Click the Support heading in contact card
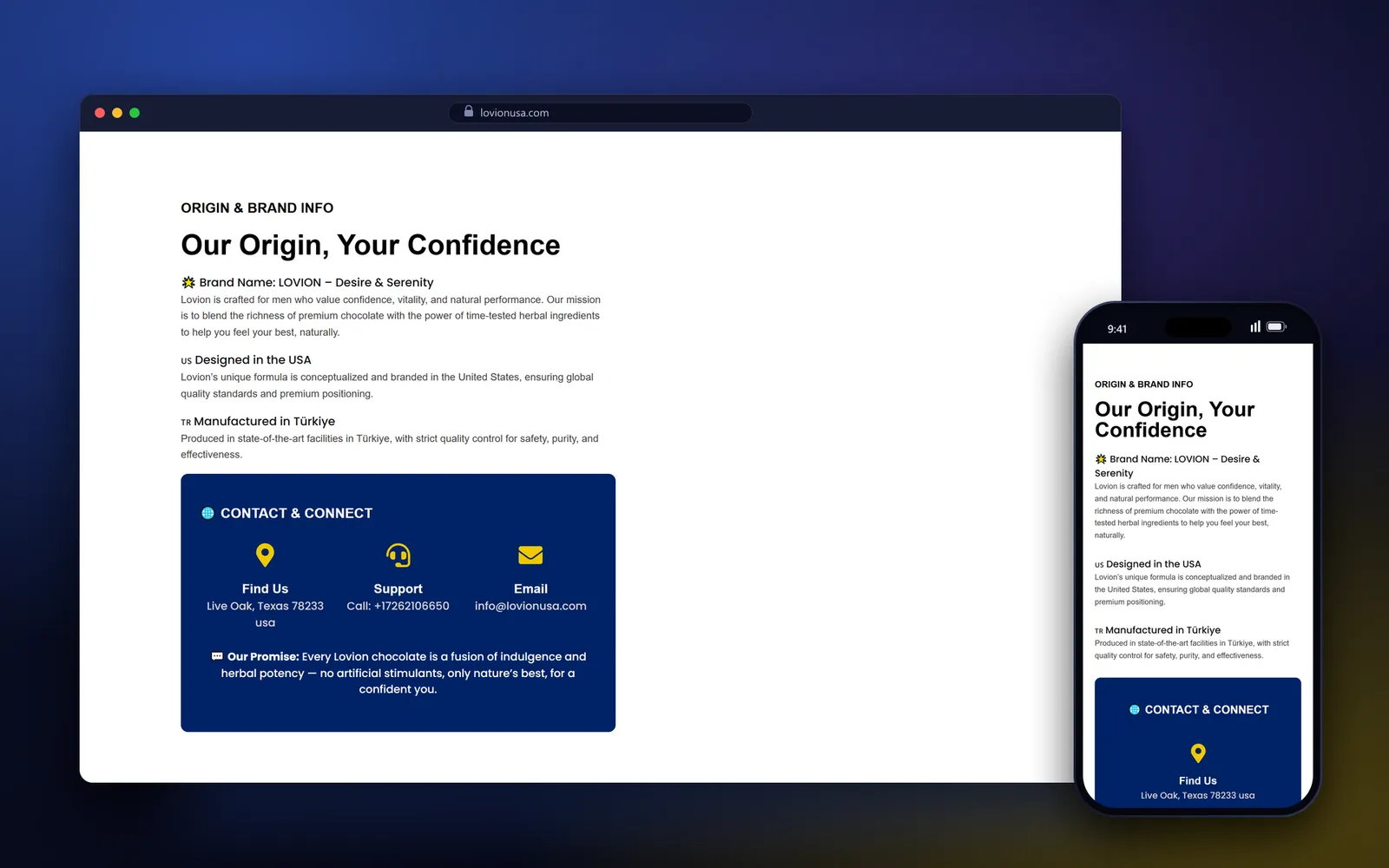This screenshot has width=1389, height=868. [x=398, y=589]
